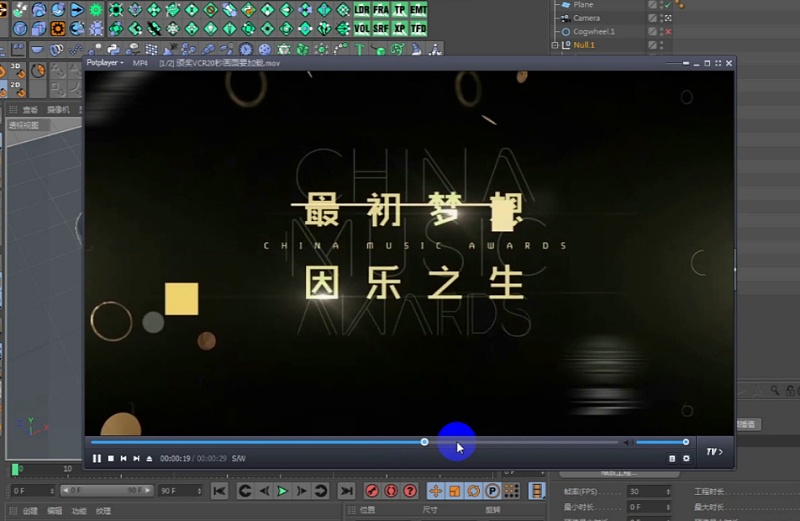Select the VOL toolbar button

pyautogui.click(x=362, y=28)
